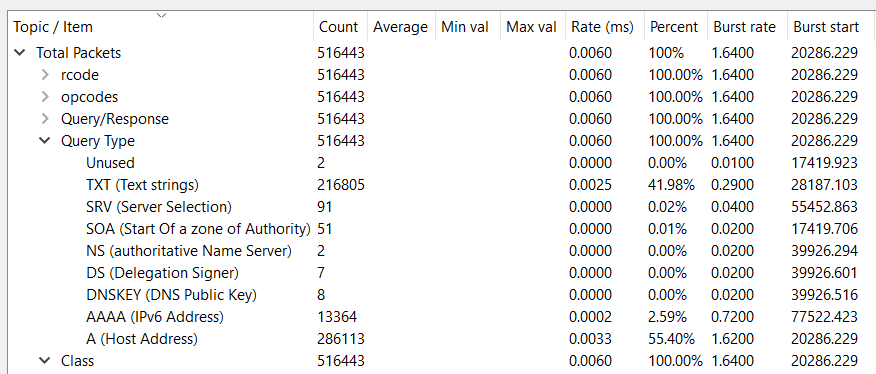
Task: Click rate value 0.0025 for TXT
Action: pyautogui.click(x=591, y=185)
